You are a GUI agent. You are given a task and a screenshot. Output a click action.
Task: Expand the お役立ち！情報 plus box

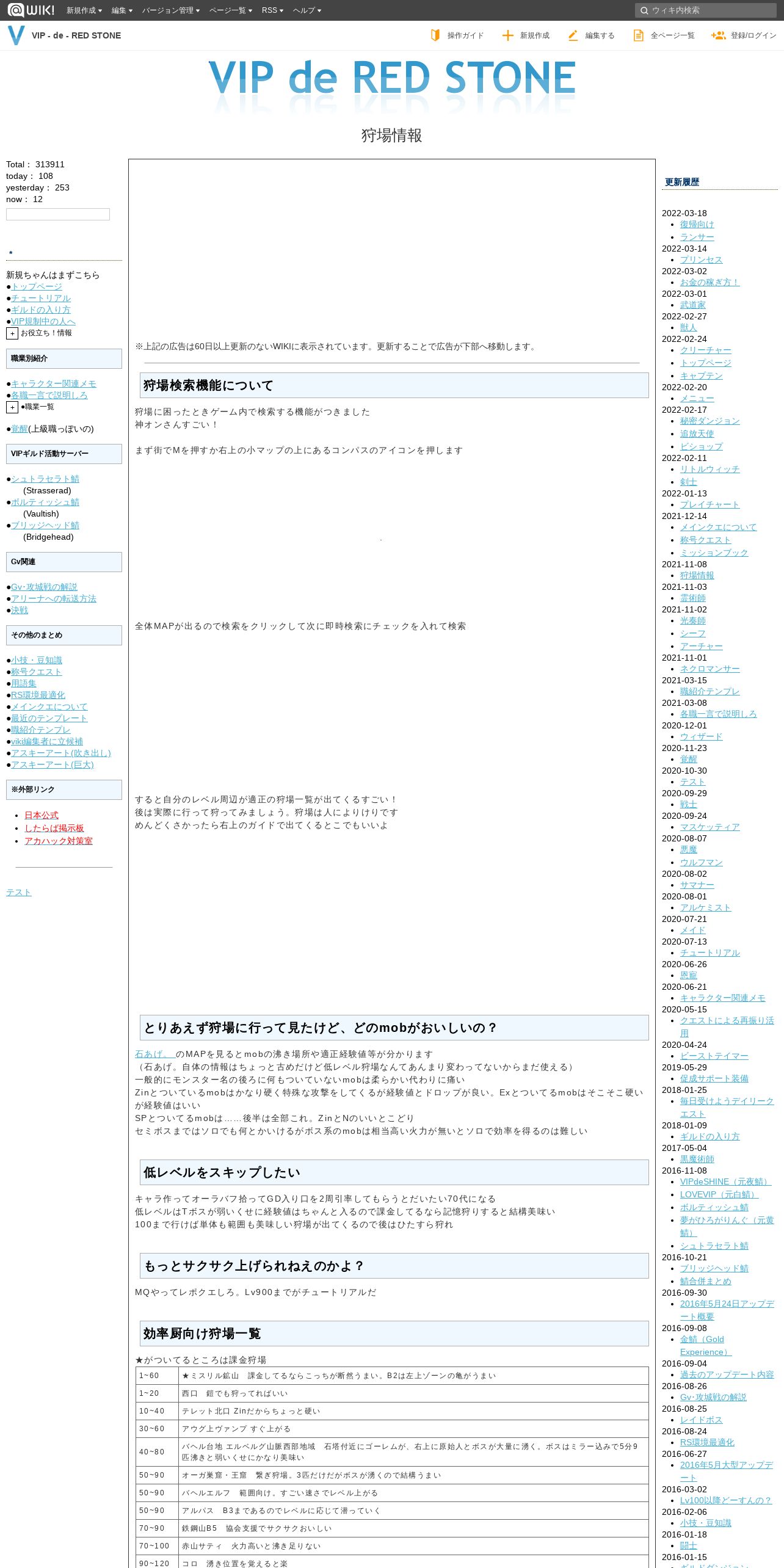point(12,333)
